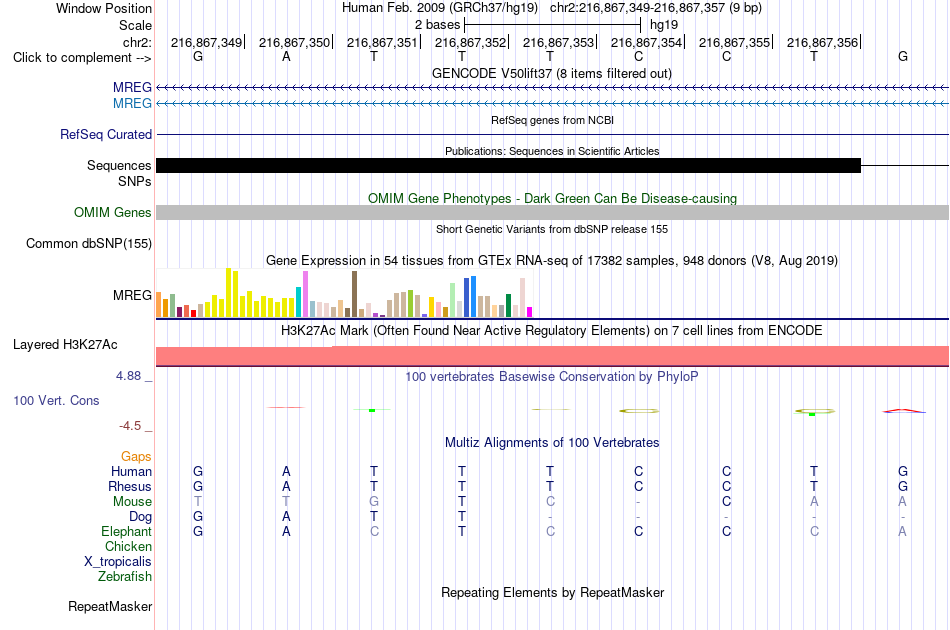Click the 4.88 PhyloP upper scale value
This screenshot has height=630, width=950.
point(128,376)
